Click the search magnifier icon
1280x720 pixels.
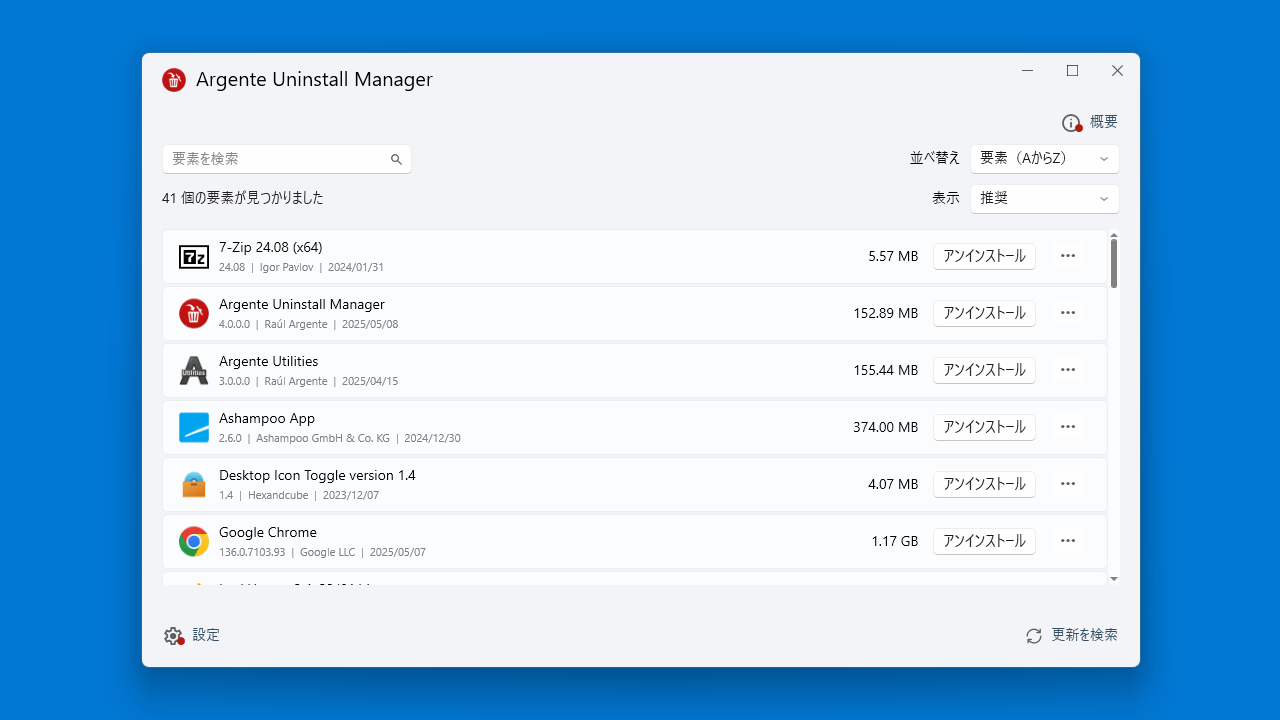pos(396,159)
